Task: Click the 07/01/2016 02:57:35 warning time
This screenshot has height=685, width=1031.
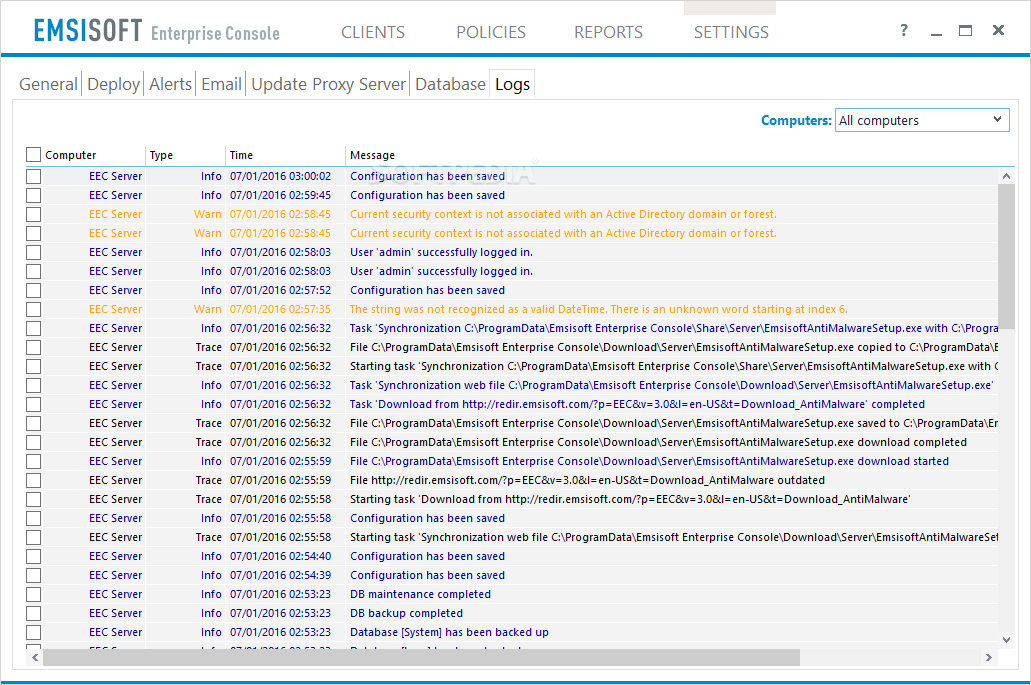Action: pos(281,309)
